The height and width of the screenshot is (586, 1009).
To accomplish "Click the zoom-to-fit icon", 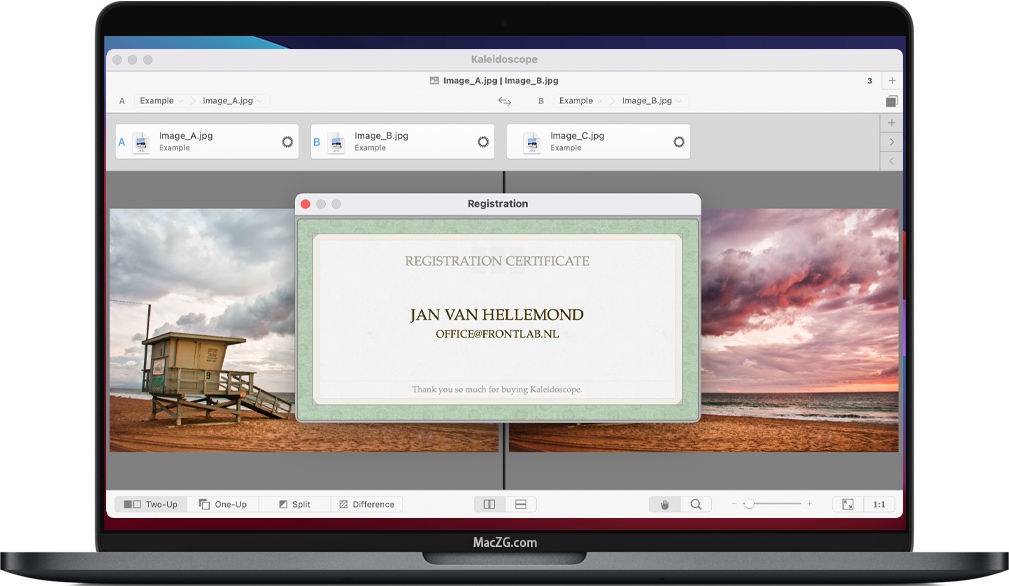I will tap(848, 504).
